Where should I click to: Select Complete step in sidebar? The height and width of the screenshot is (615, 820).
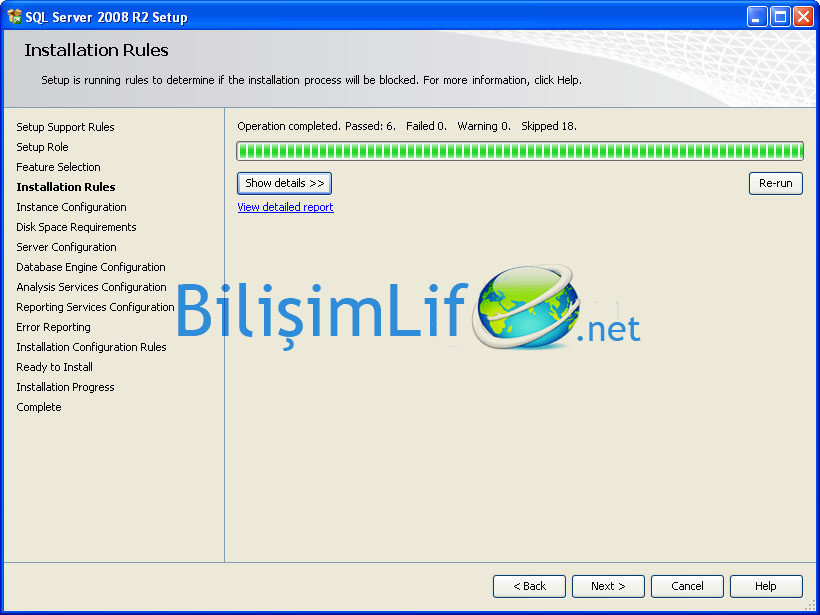[39, 407]
